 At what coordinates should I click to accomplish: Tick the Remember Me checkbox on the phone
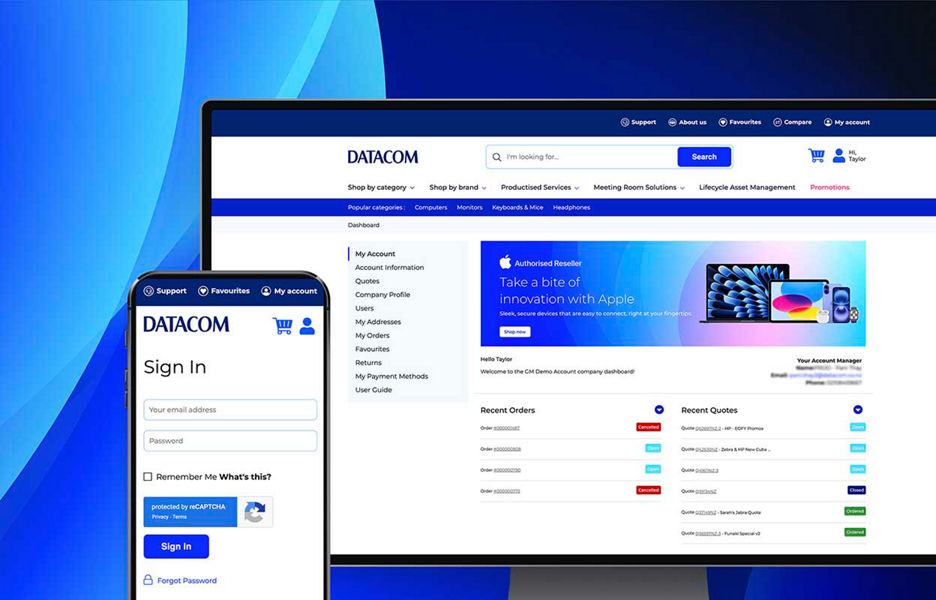147,476
